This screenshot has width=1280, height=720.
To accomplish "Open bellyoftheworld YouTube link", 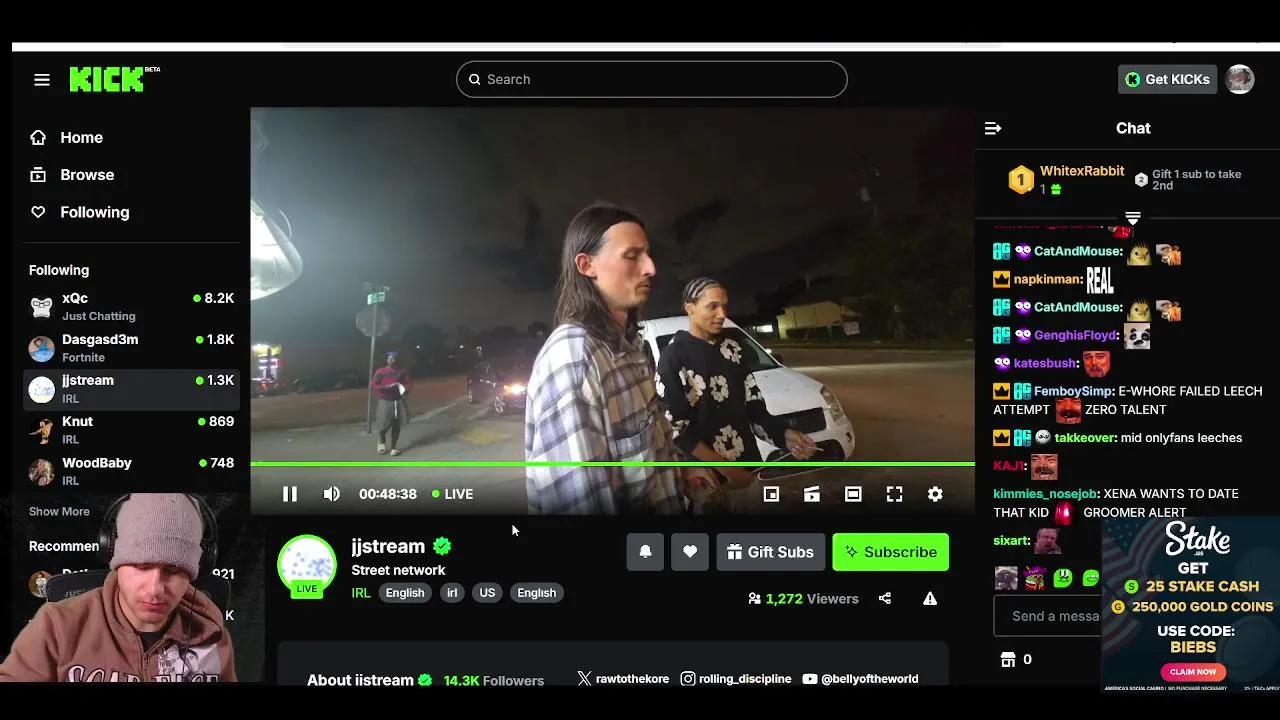I will (860, 679).
